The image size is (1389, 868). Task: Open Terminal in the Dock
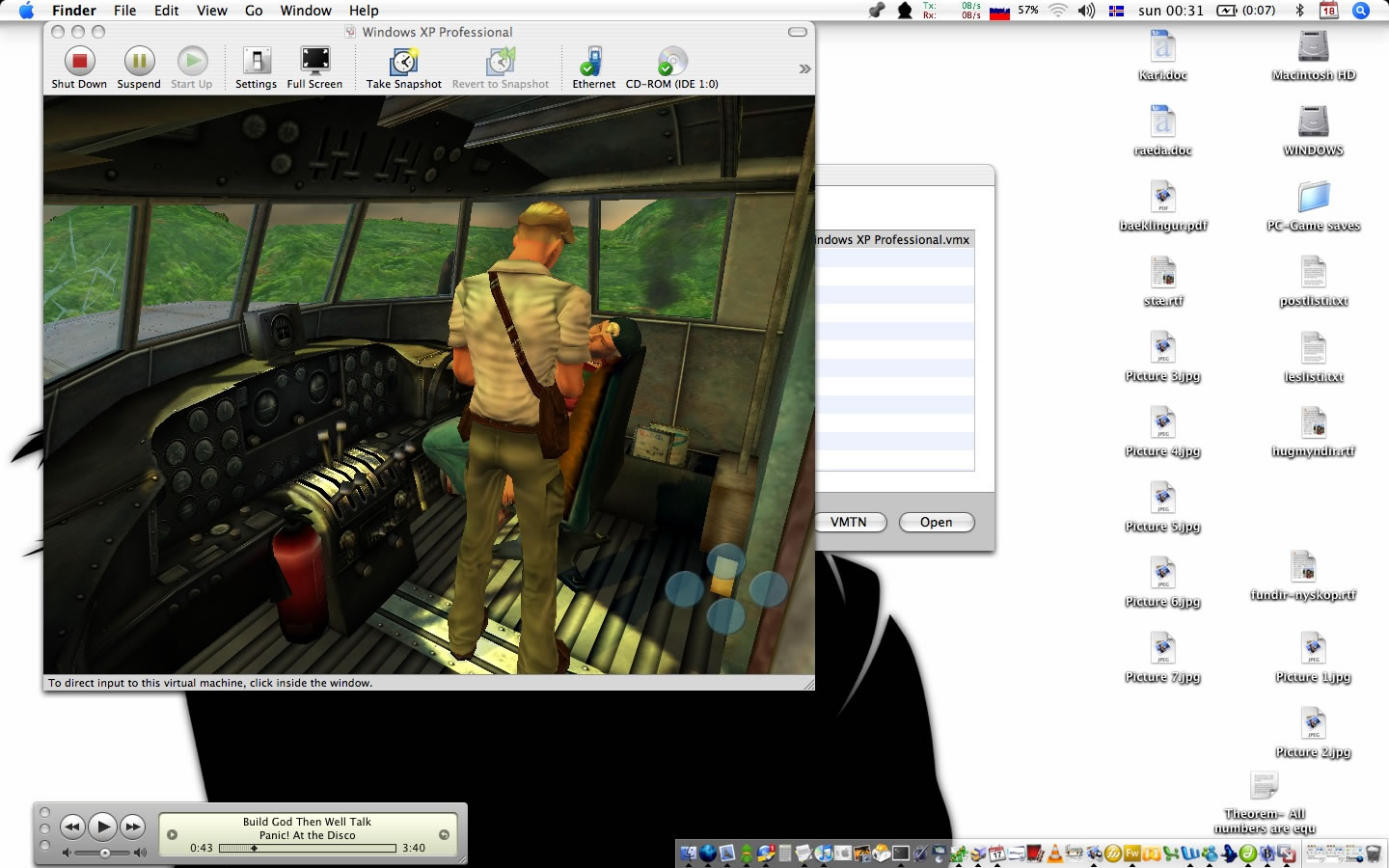tap(900, 854)
